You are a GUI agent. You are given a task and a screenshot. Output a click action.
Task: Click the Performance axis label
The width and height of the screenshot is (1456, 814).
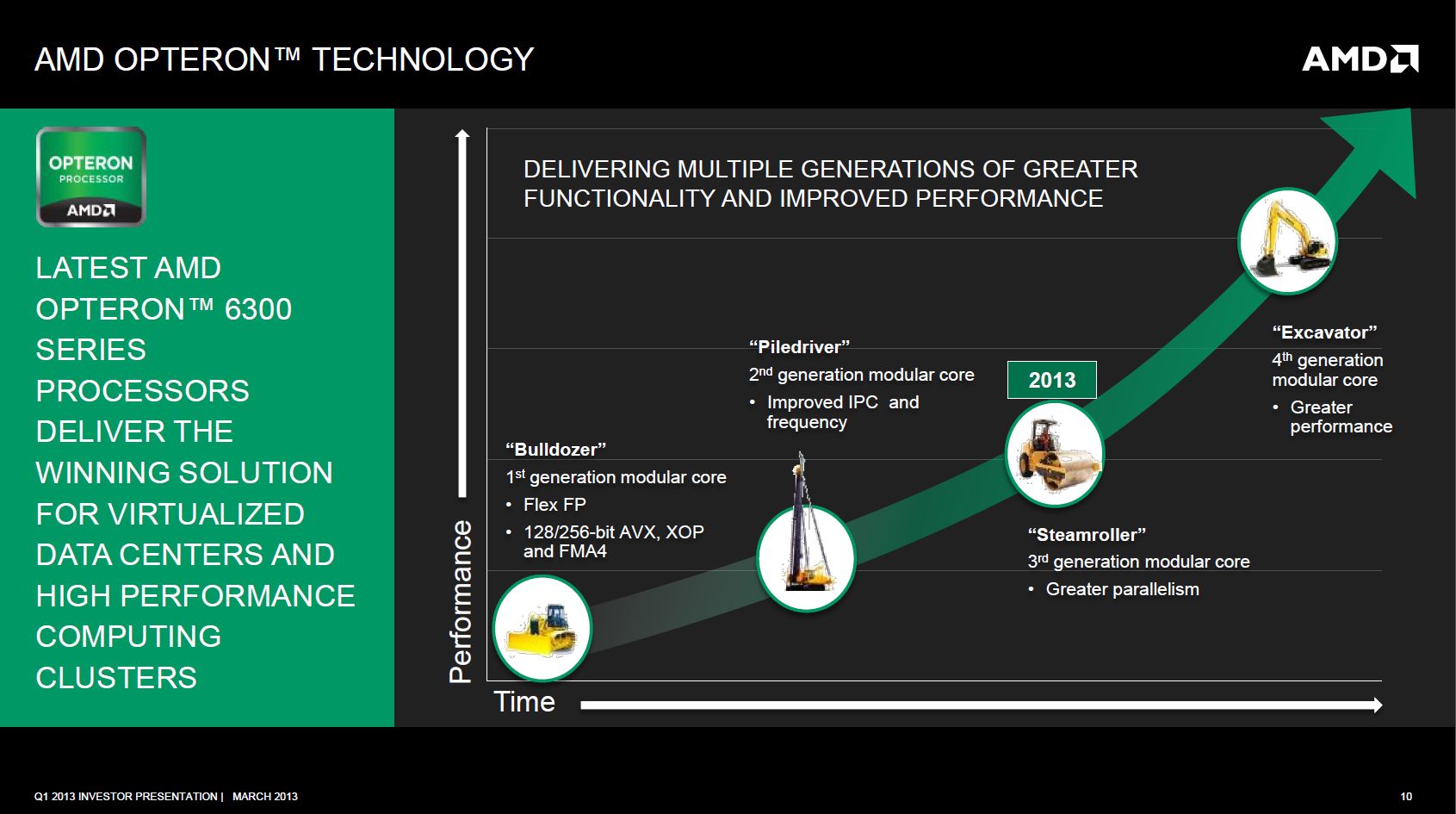(x=462, y=601)
